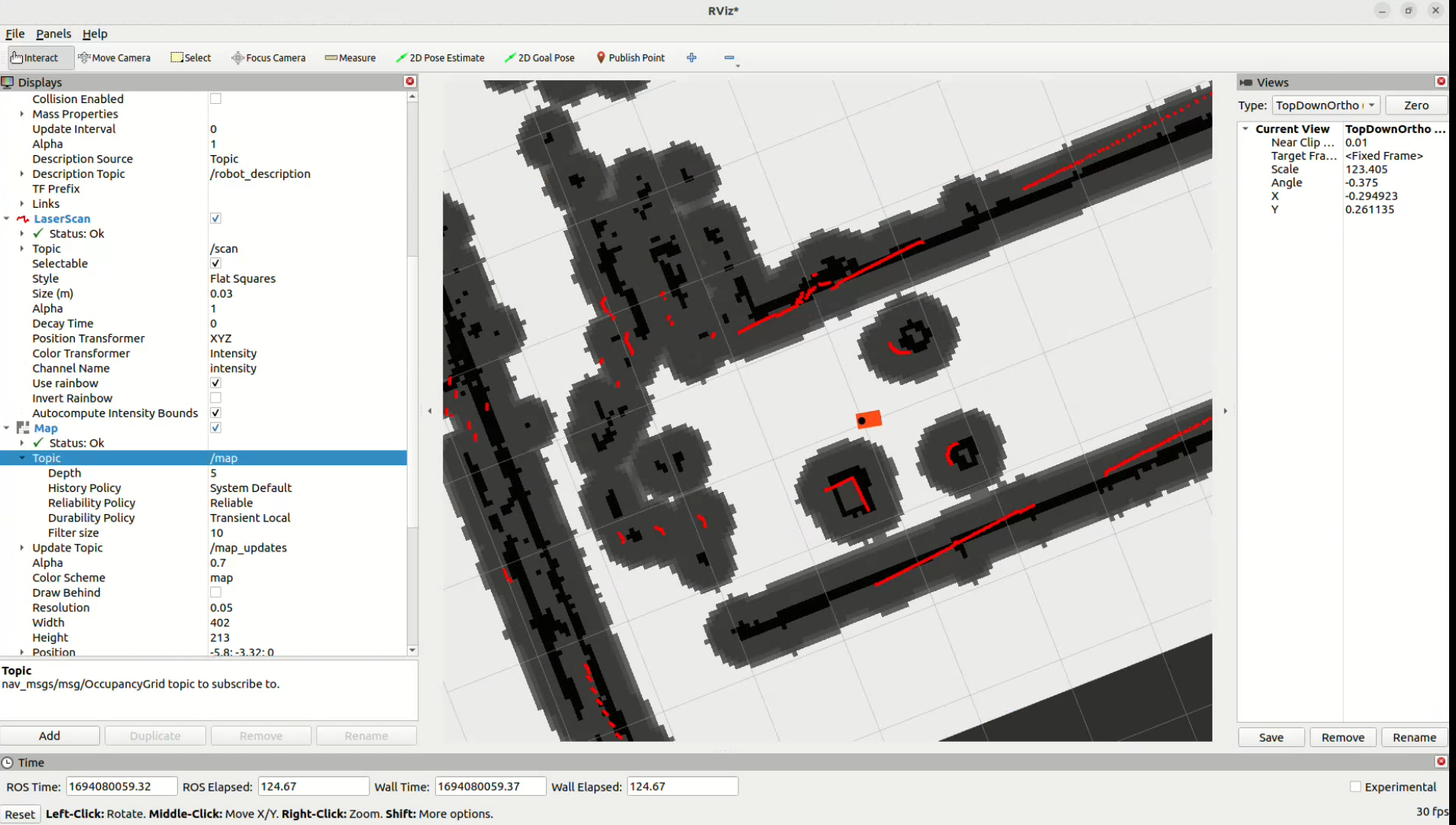This screenshot has width=1456, height=825.
Task: Expand the Links row
Action: [x=21, y=203]
